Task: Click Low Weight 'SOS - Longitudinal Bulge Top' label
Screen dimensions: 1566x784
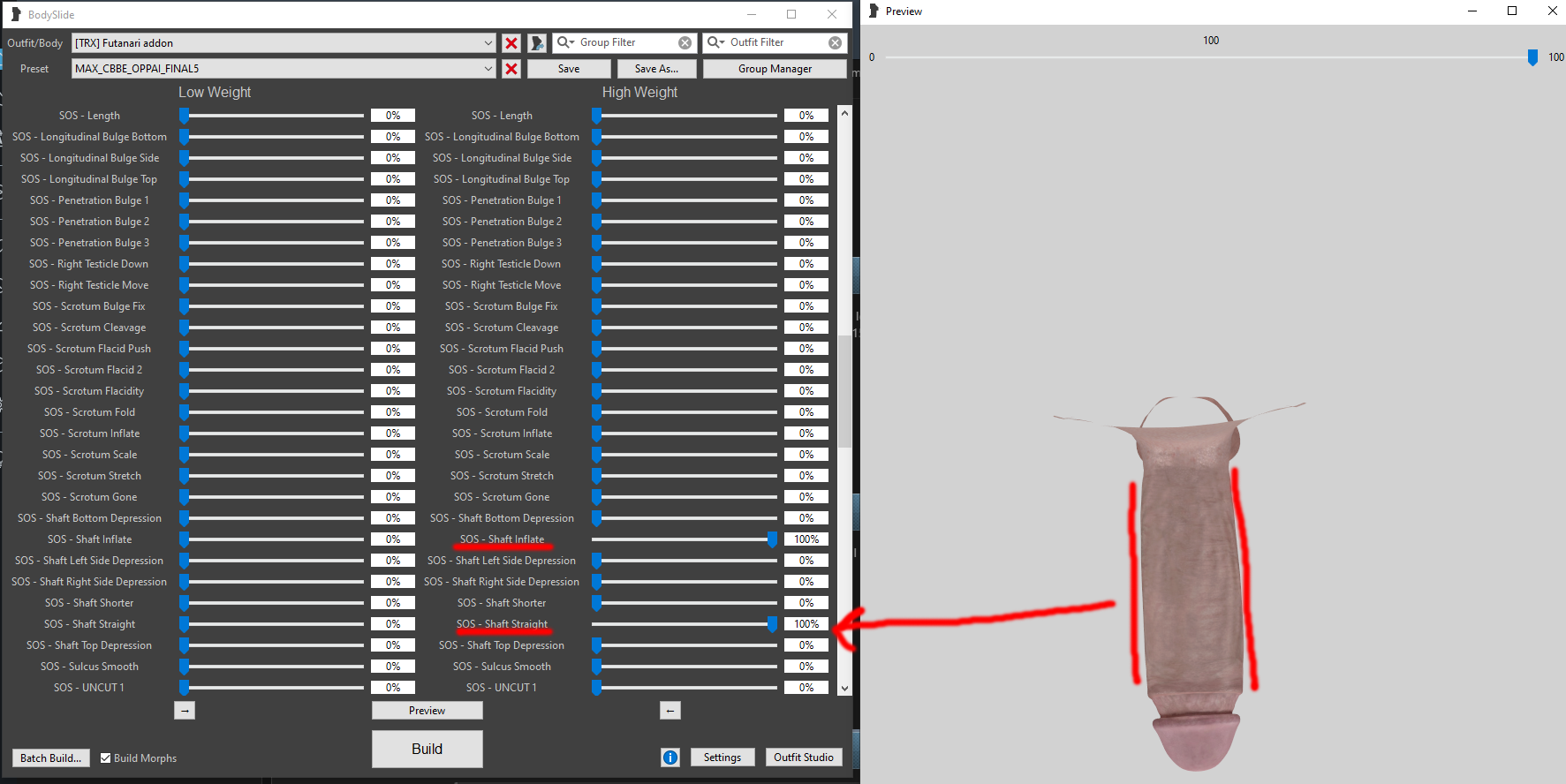Action: tap(89, 179)
